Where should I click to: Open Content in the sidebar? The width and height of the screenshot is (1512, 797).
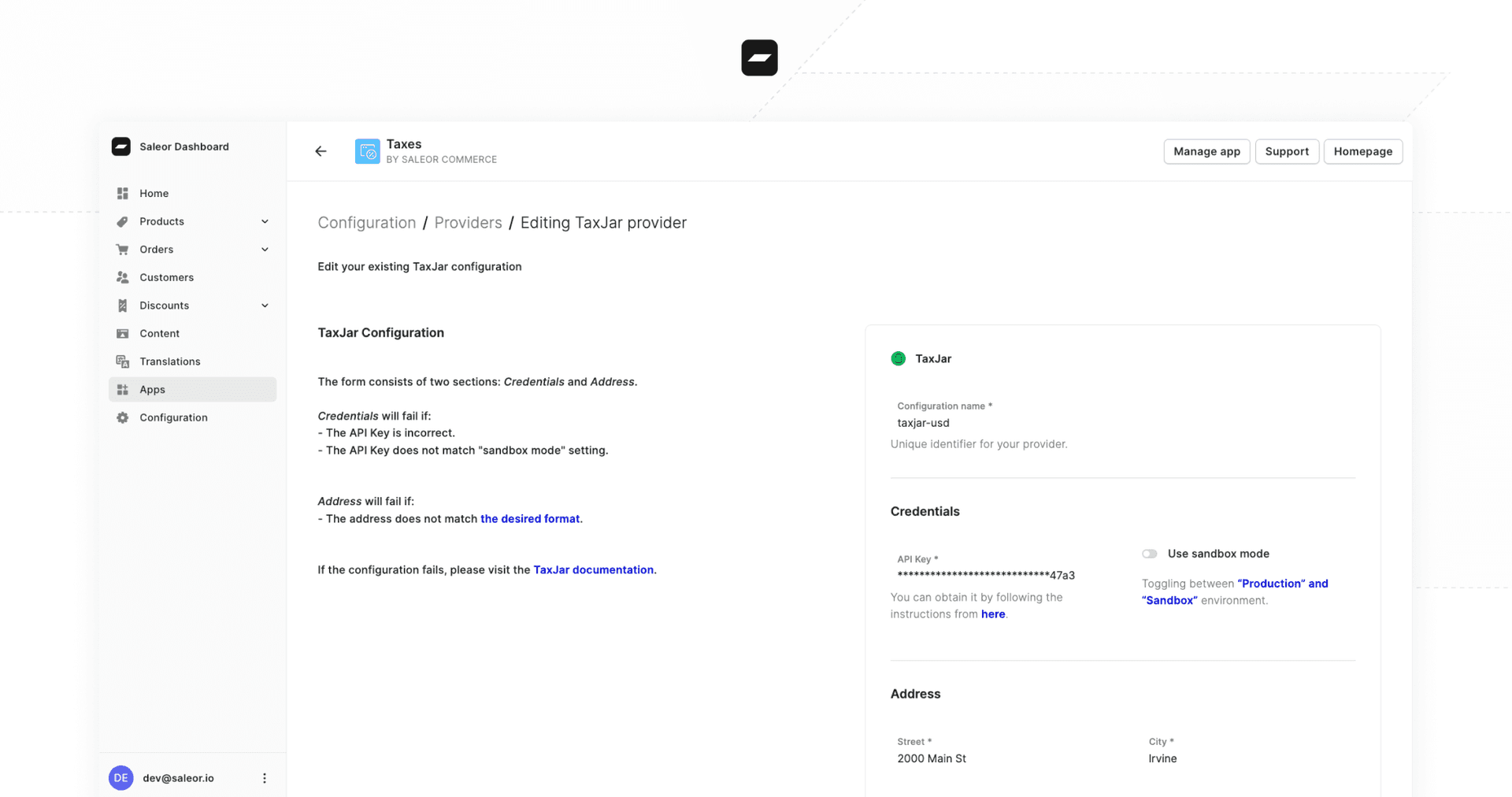click(193, 333)
